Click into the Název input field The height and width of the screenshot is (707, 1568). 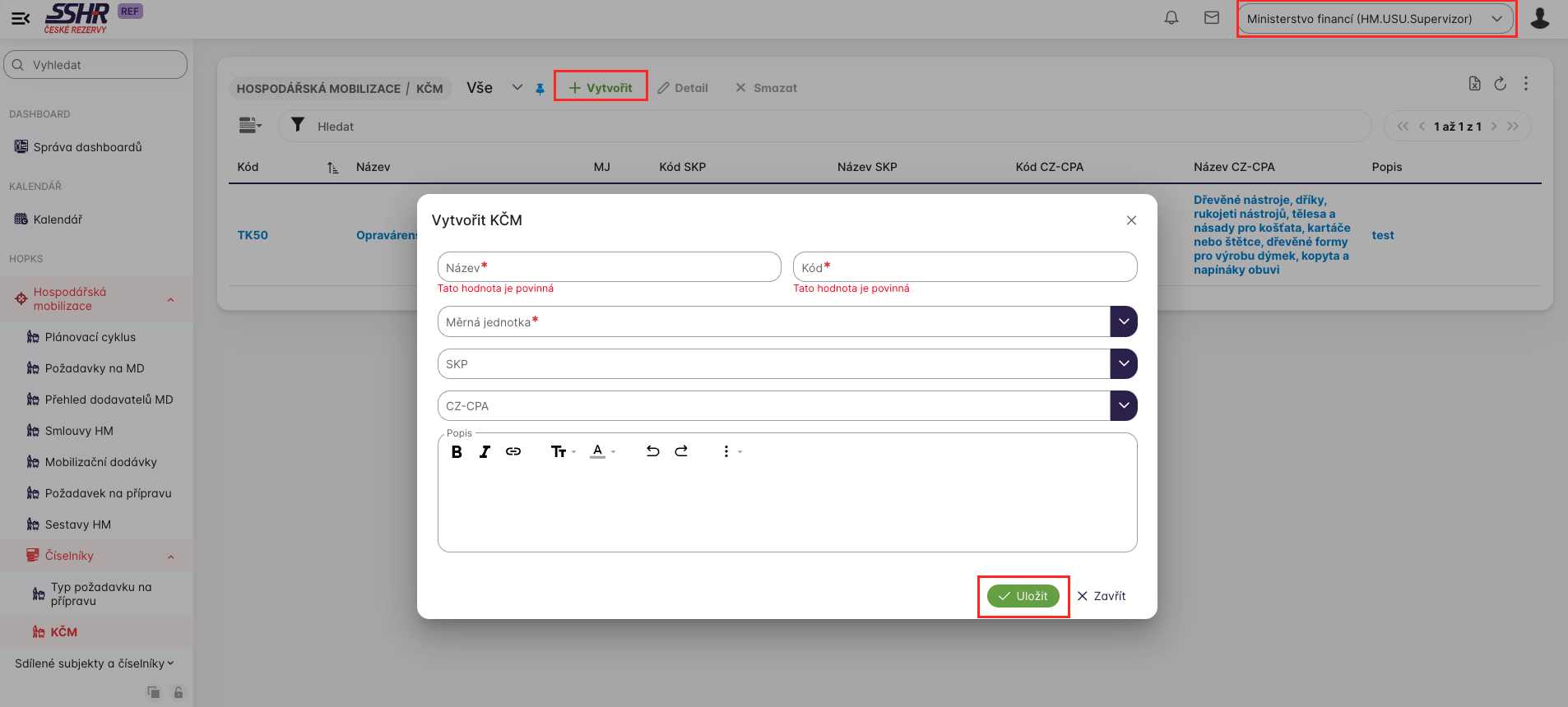[x=609, y=267]
